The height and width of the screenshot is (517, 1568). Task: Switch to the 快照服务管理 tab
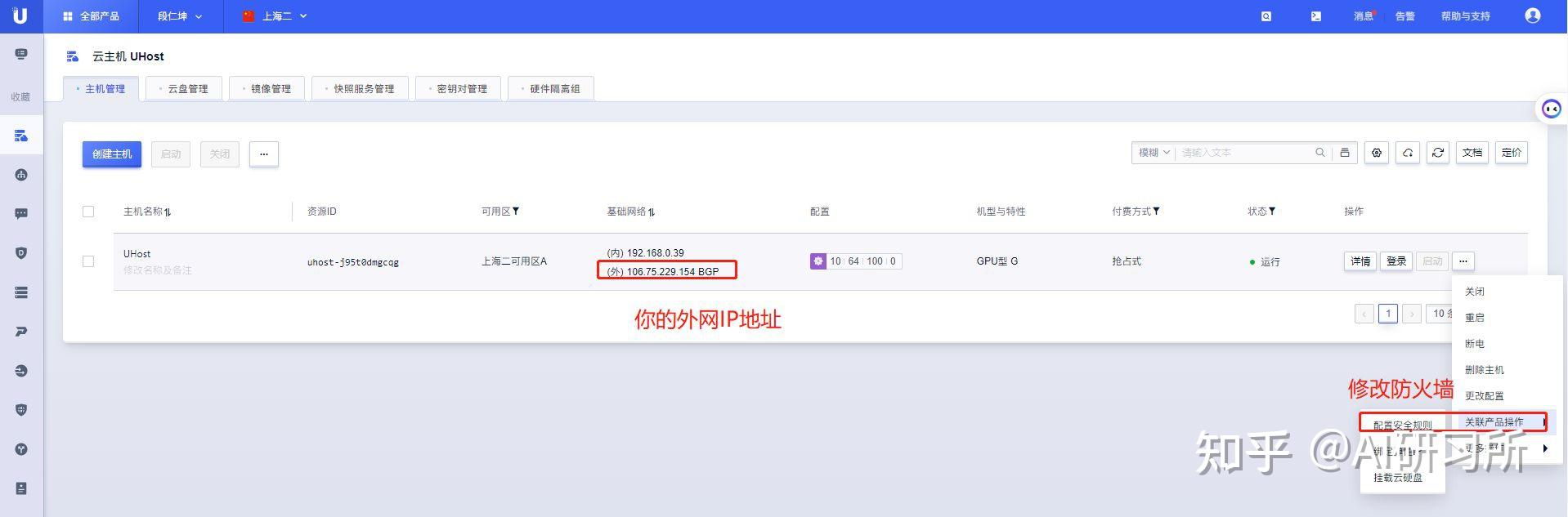(360, 89)
